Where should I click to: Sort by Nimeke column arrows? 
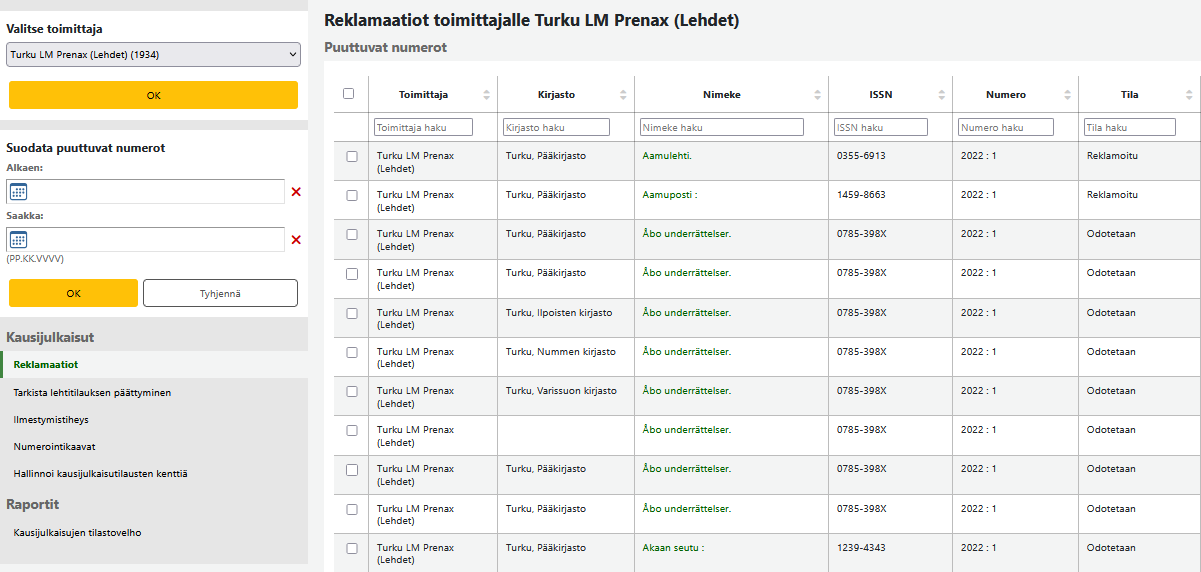tap(818, 95)
